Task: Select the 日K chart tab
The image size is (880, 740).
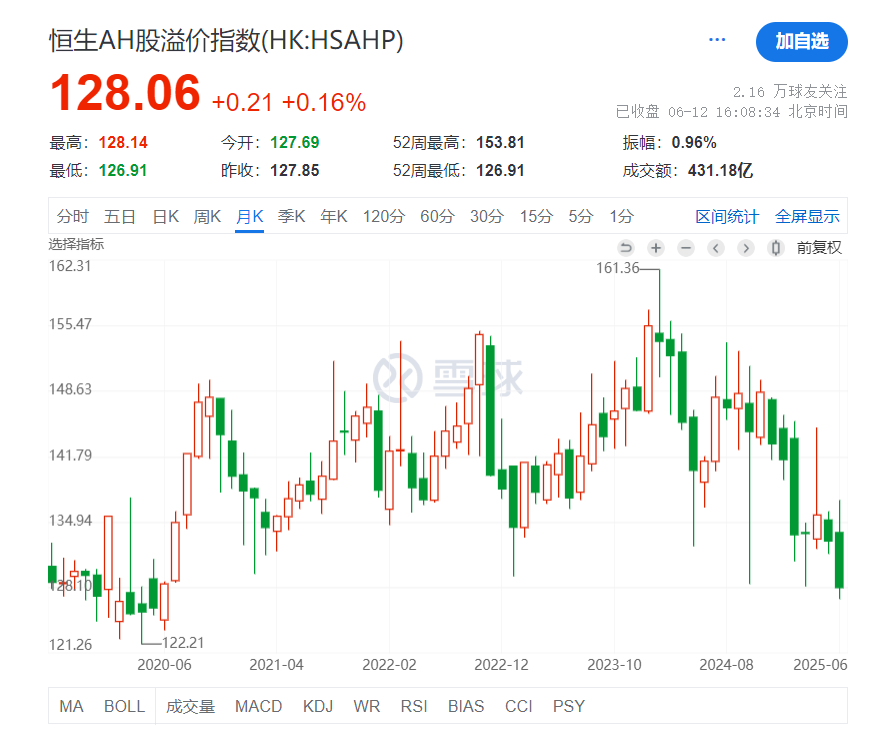Action: (x=166, y=216)
